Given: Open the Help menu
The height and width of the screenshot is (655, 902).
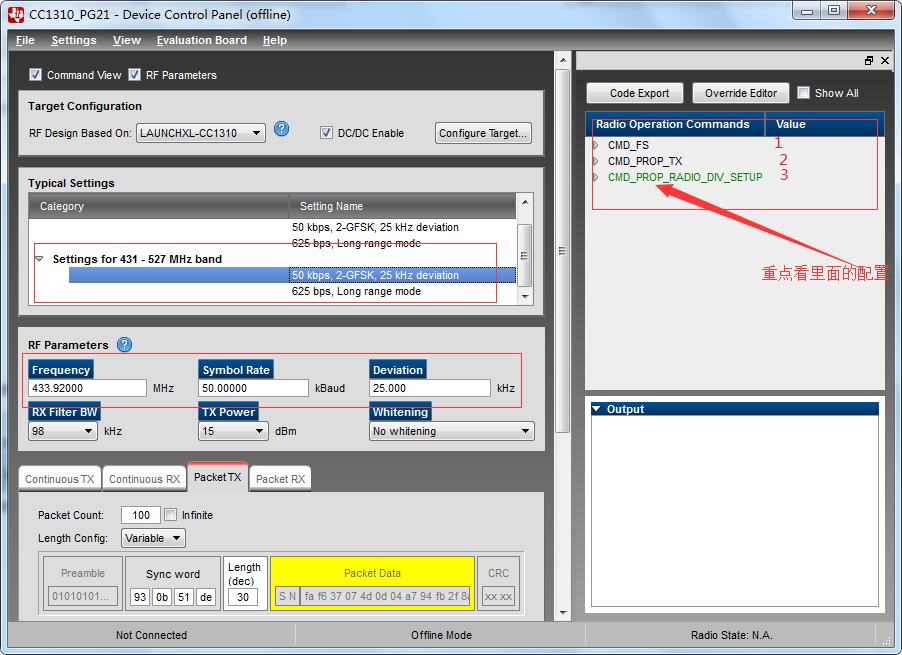Looking at the screenshot, I should click(274, 40).
